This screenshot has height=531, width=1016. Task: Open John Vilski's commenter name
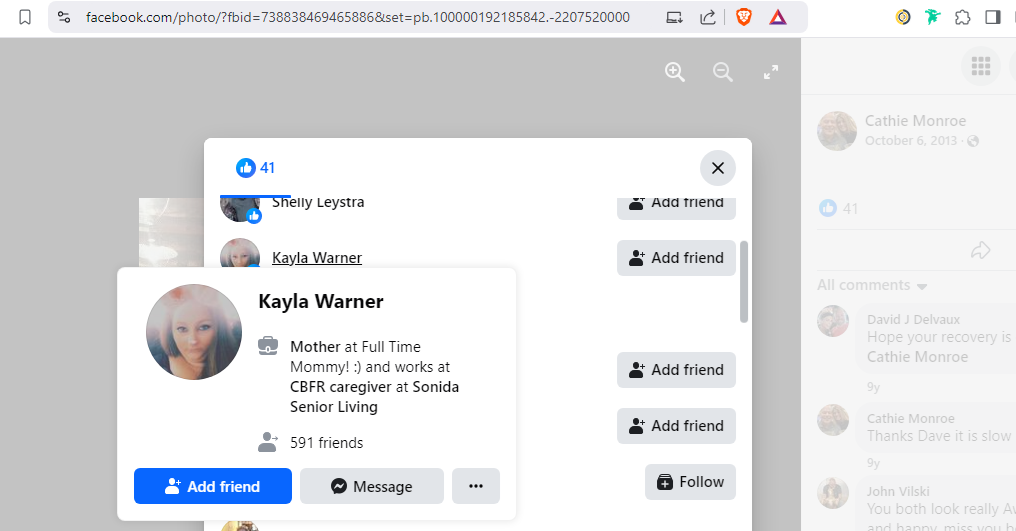click(x=898, y=491)
